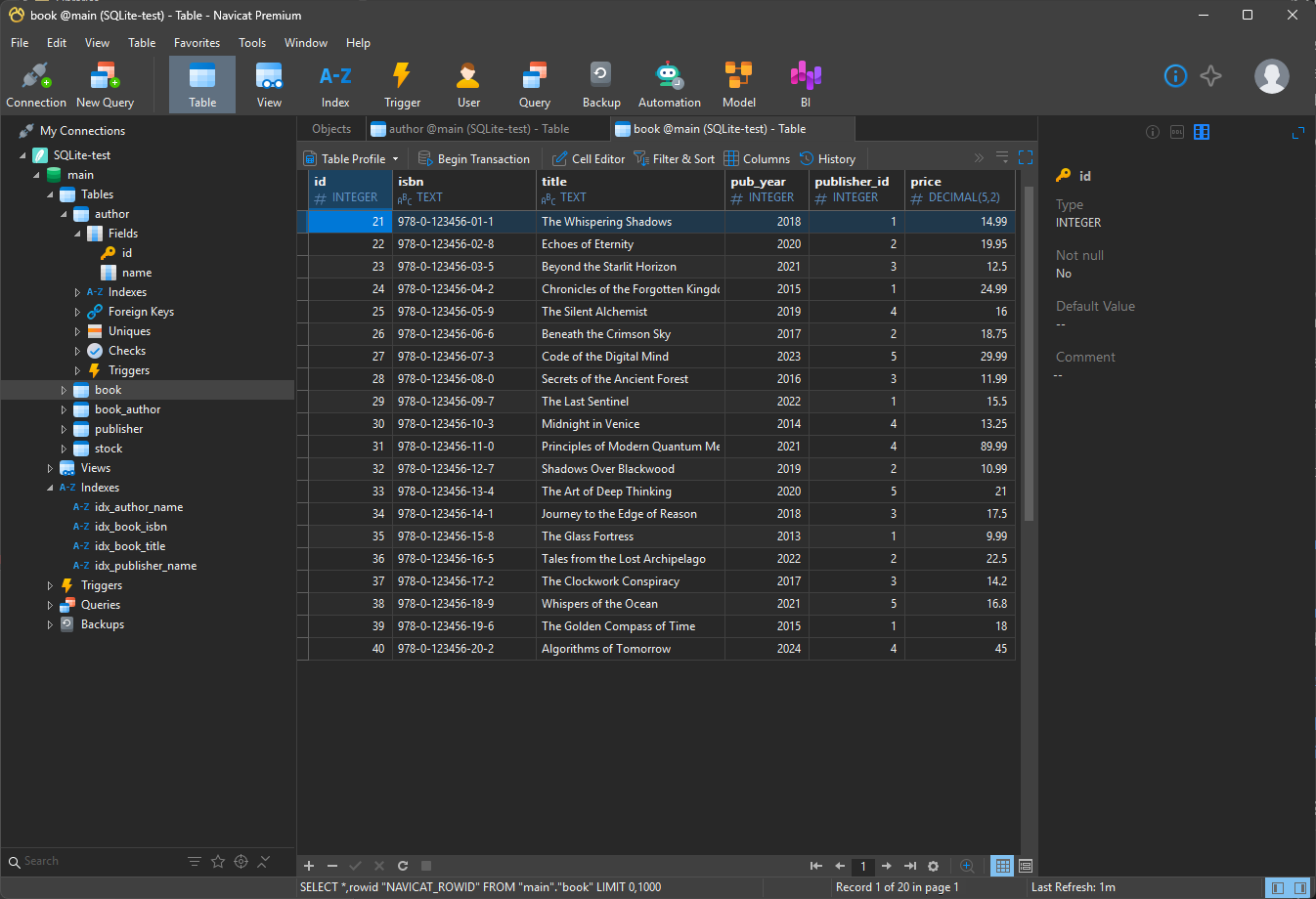Toggle the favorites star filter
The height and width of the screenshot is (899, 1316).
click(x=218, y=861)
